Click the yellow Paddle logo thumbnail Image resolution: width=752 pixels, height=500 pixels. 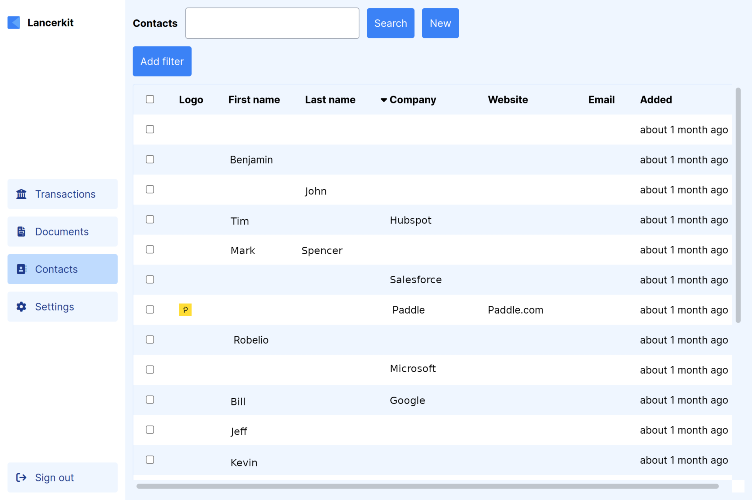tap(185, 310)
